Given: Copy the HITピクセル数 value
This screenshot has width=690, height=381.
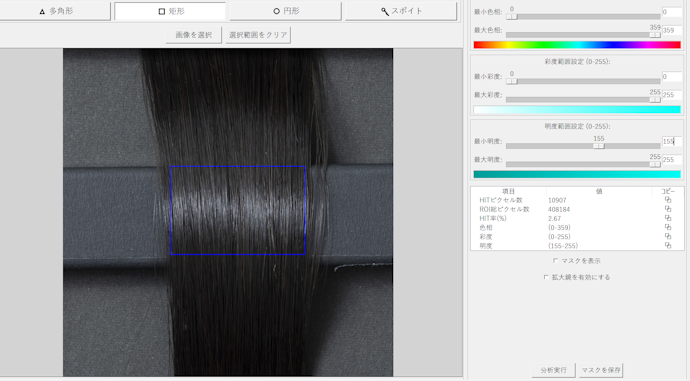Looking at the screenshot, I should 668,200.
